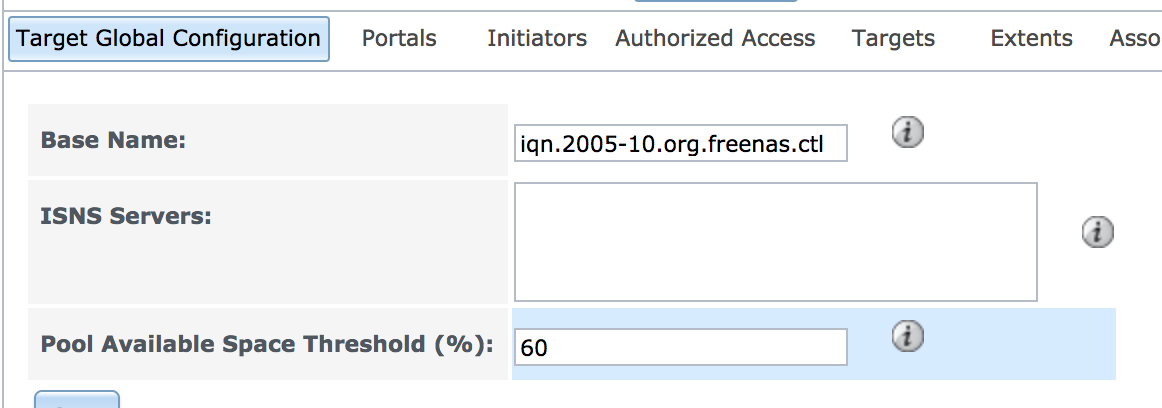Open the Initiators tab

pos(537,39)
